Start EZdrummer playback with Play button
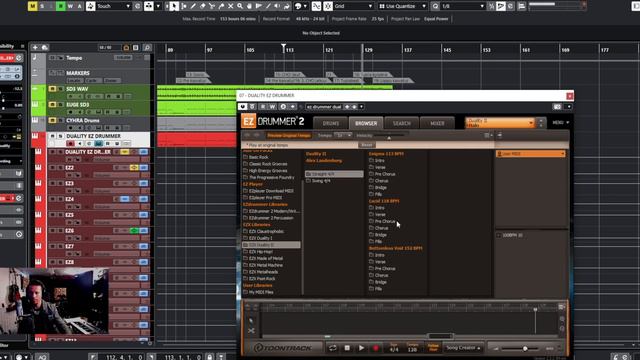 pos(361,348)
